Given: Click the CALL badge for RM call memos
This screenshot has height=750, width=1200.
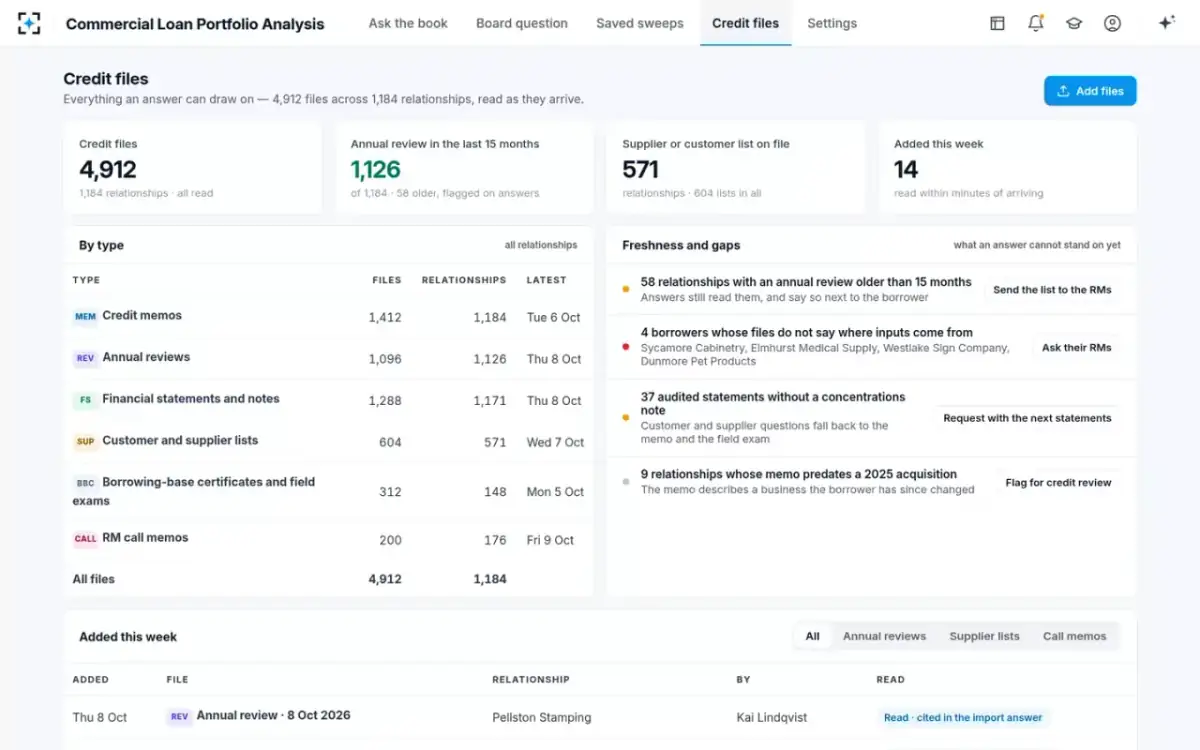Looking at the screenshot, I should click(x=86, y=539).
